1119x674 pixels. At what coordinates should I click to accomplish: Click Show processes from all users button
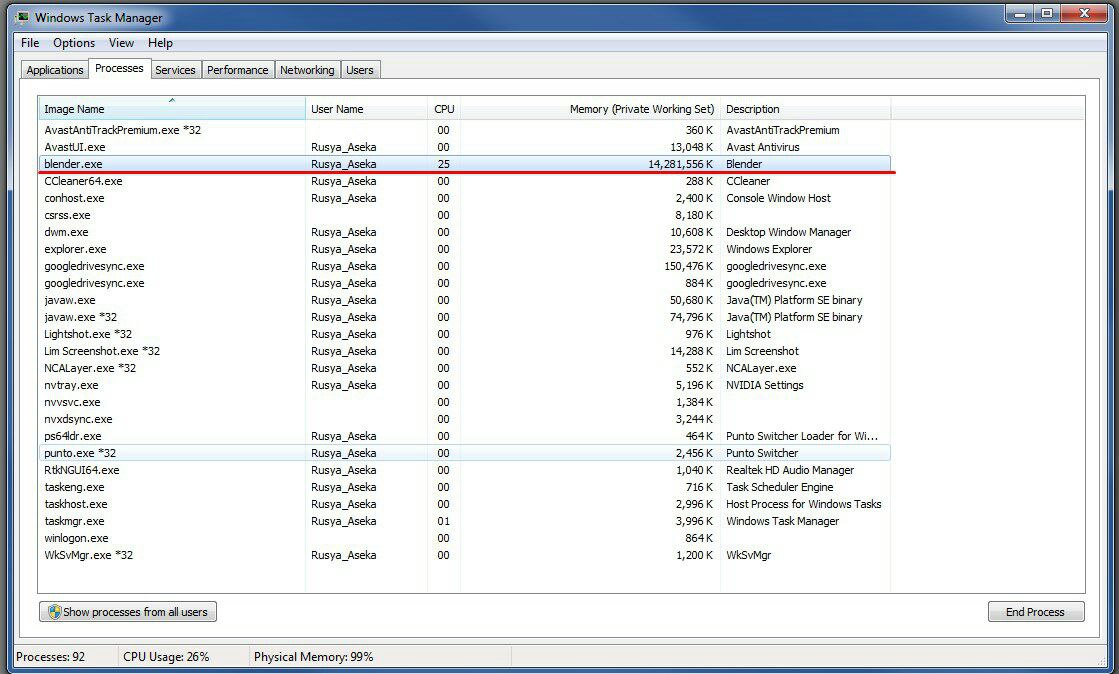point(128,612)
